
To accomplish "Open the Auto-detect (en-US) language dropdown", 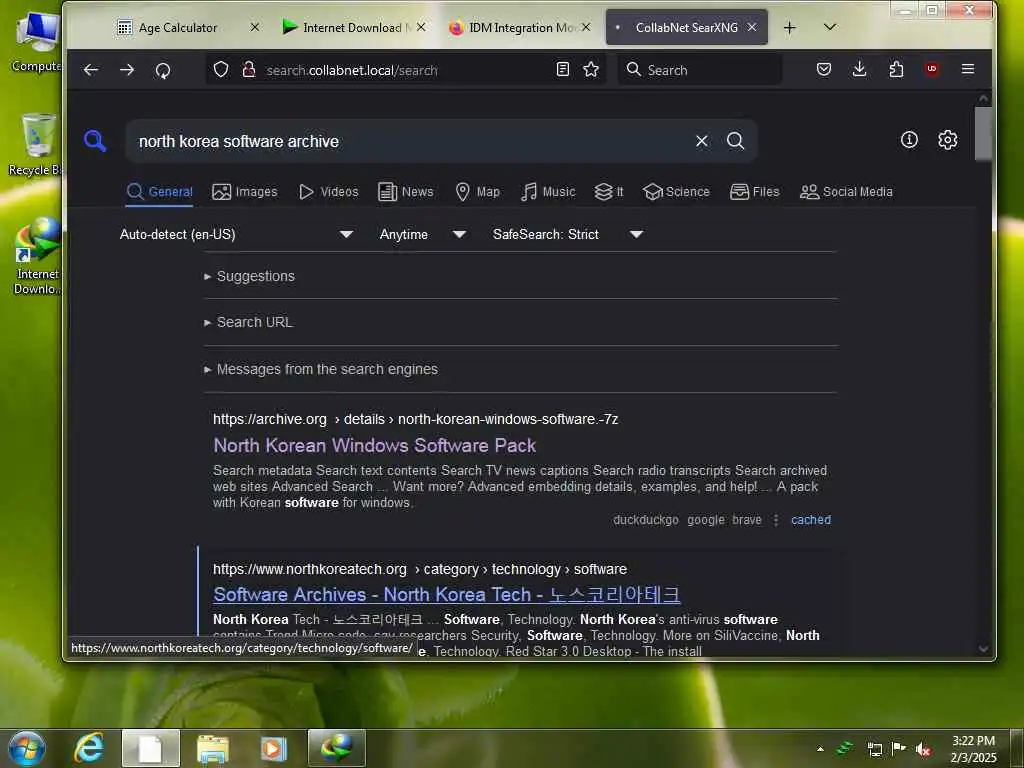I will pos(236,234).
